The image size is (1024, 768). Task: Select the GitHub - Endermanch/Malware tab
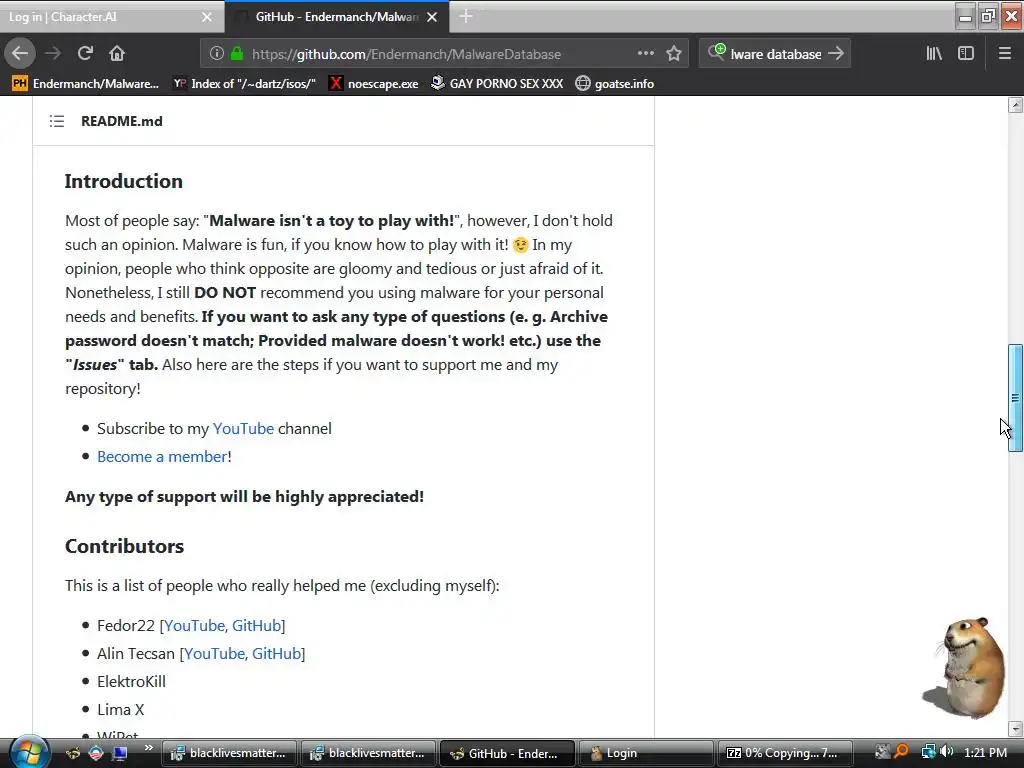[x=336, y=17]
